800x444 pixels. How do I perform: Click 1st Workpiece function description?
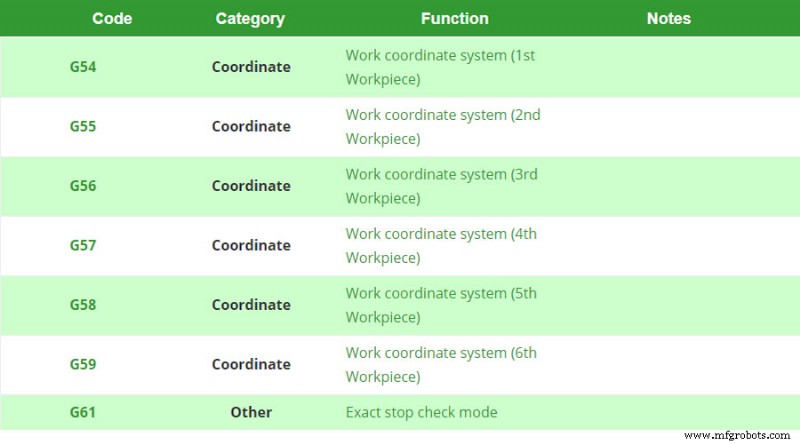coord(440,67)
